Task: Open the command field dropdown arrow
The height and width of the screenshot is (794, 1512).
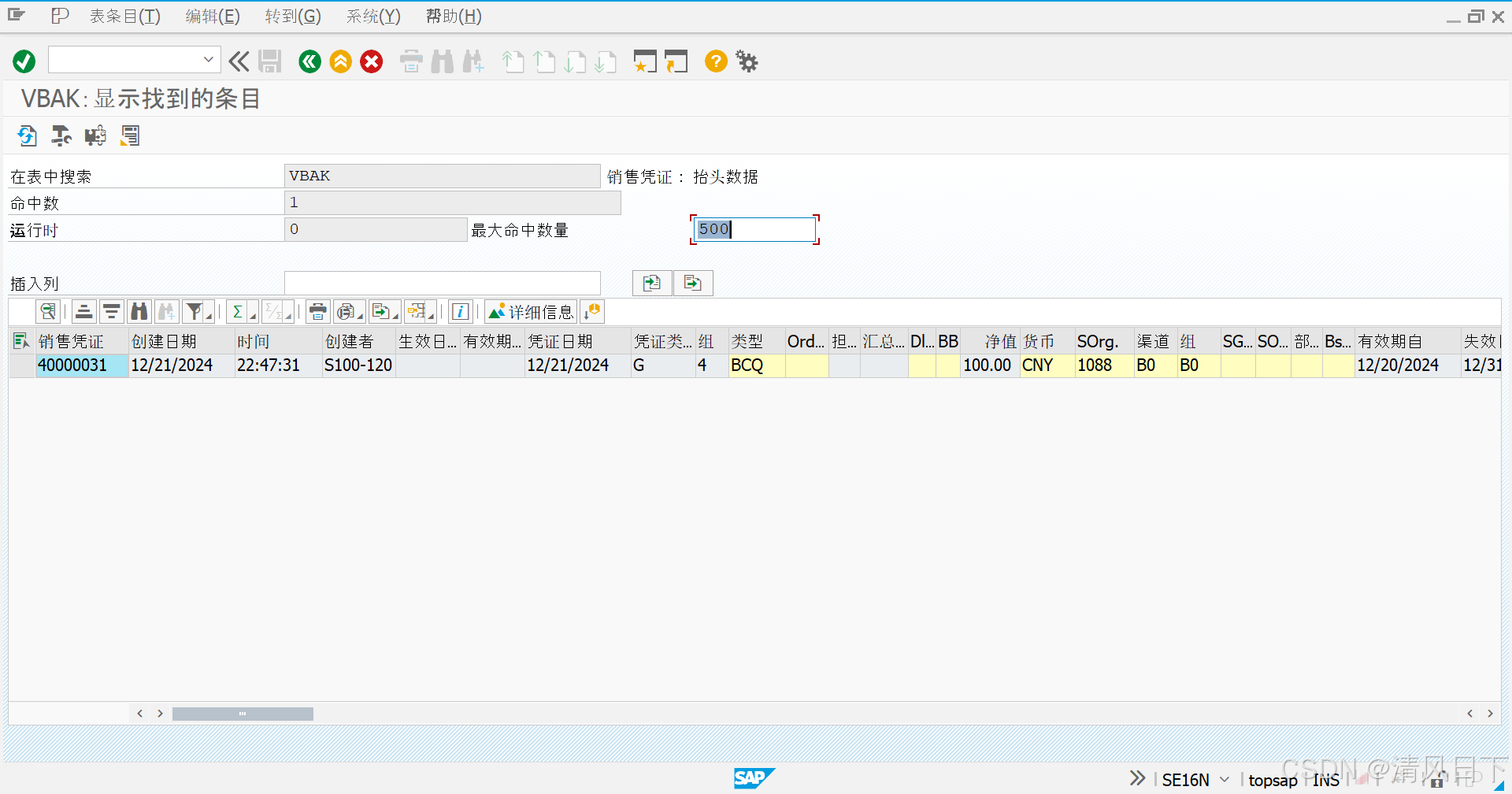Action: click(207, 59)
